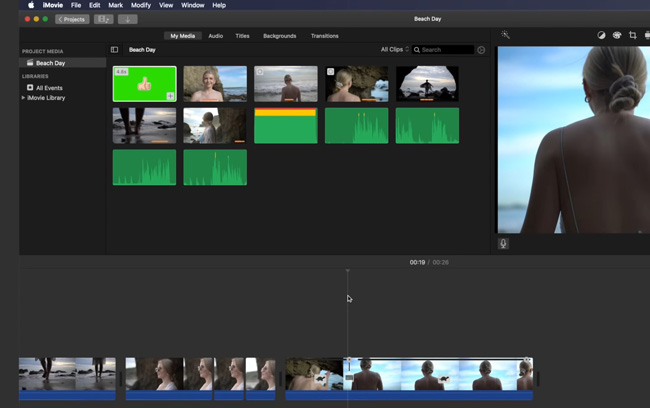
Task: Click the Beach Day browser header label
Action: pos(142,50)
